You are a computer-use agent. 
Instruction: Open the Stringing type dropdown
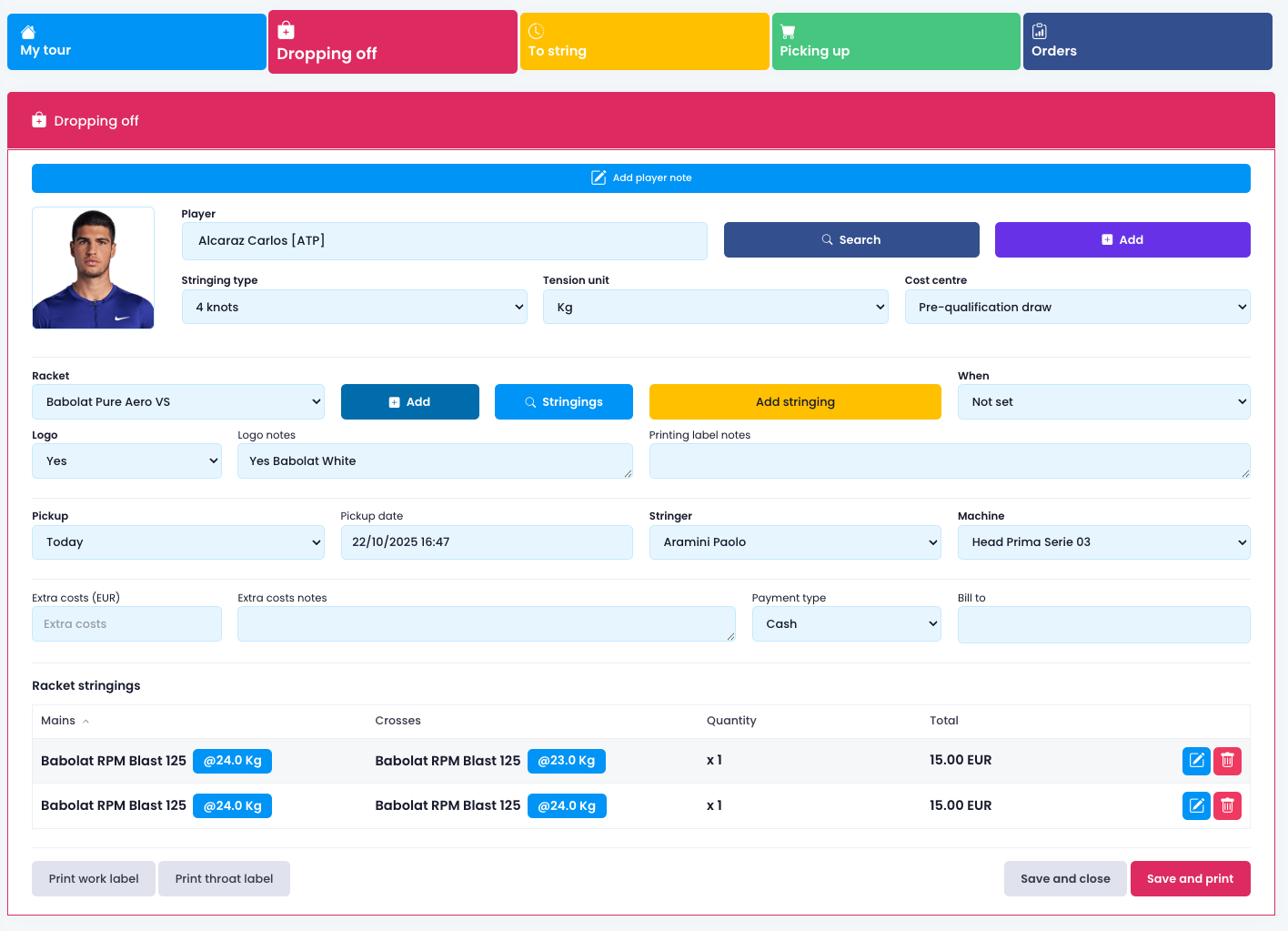pos(354,307)
